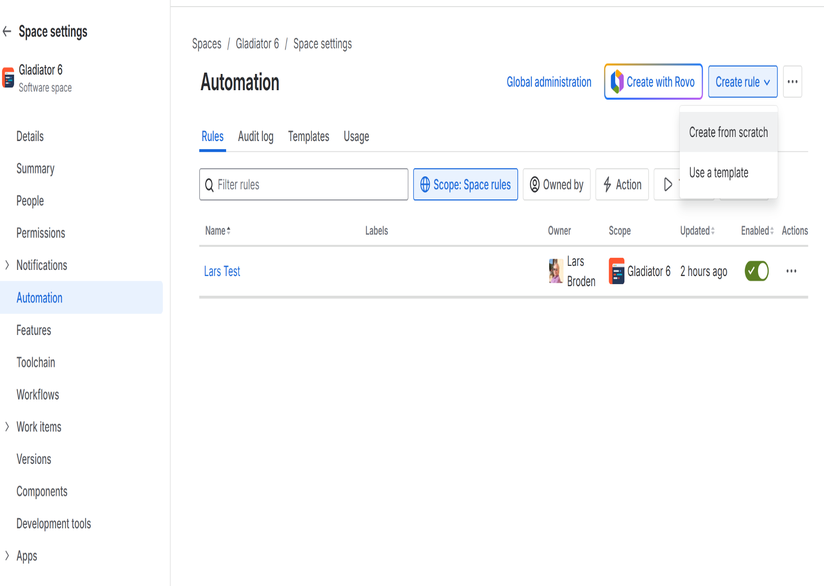Screen dimensions: 824x586
Task: Open the more options menu beside Create rule
Action: pos(792,82)
